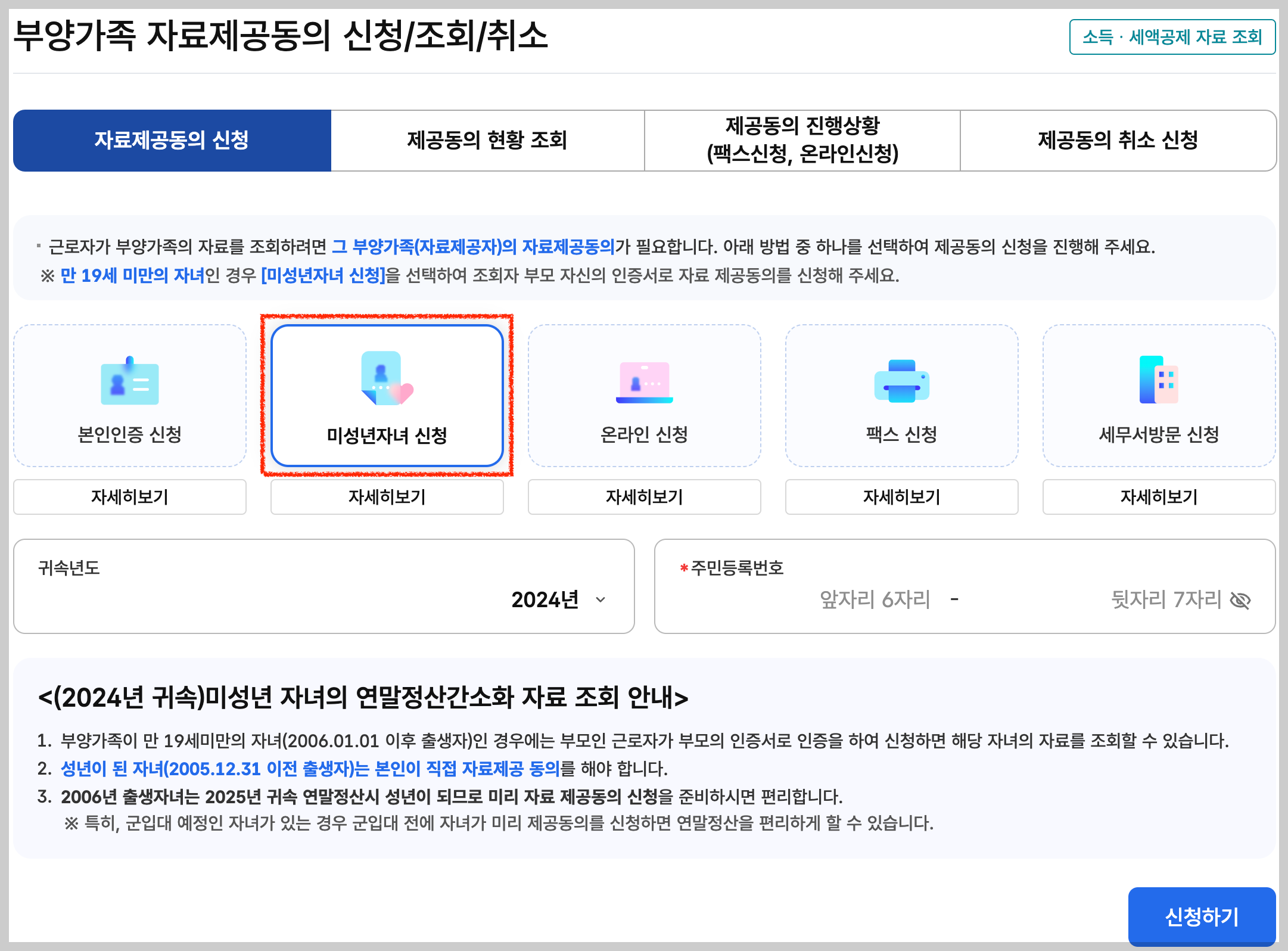
Task: Select the 미성년자녀 신청 card label
Action: coord(387,436)
